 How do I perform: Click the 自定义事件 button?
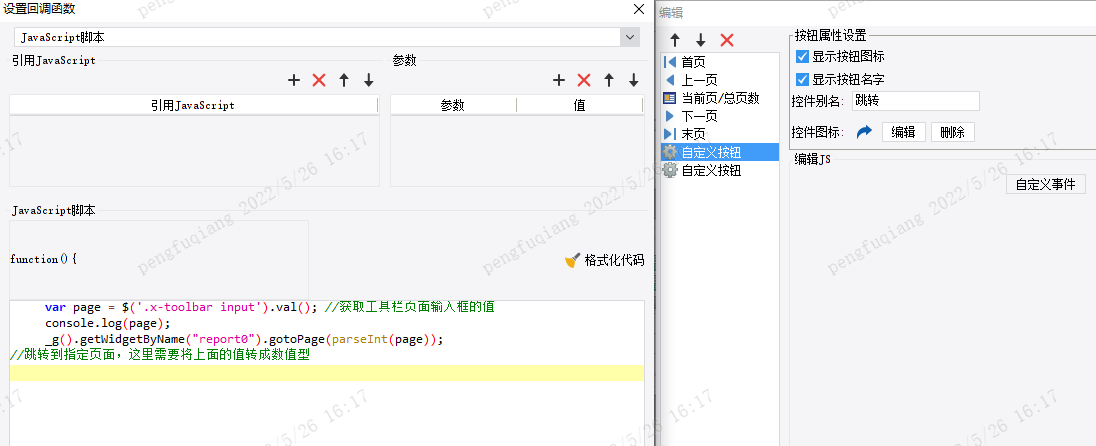[x=1046, y=185]
